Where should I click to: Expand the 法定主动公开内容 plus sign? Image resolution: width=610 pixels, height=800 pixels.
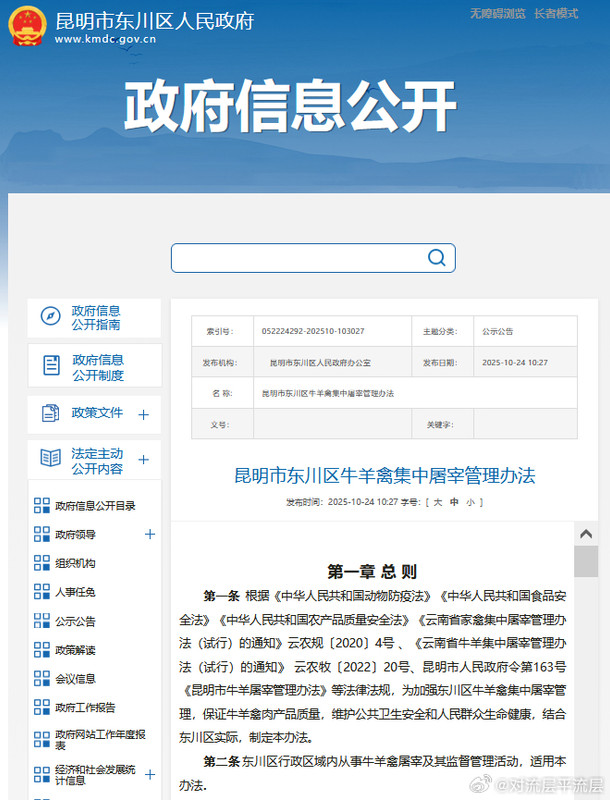pyautogui.click(x=144, y=460)
